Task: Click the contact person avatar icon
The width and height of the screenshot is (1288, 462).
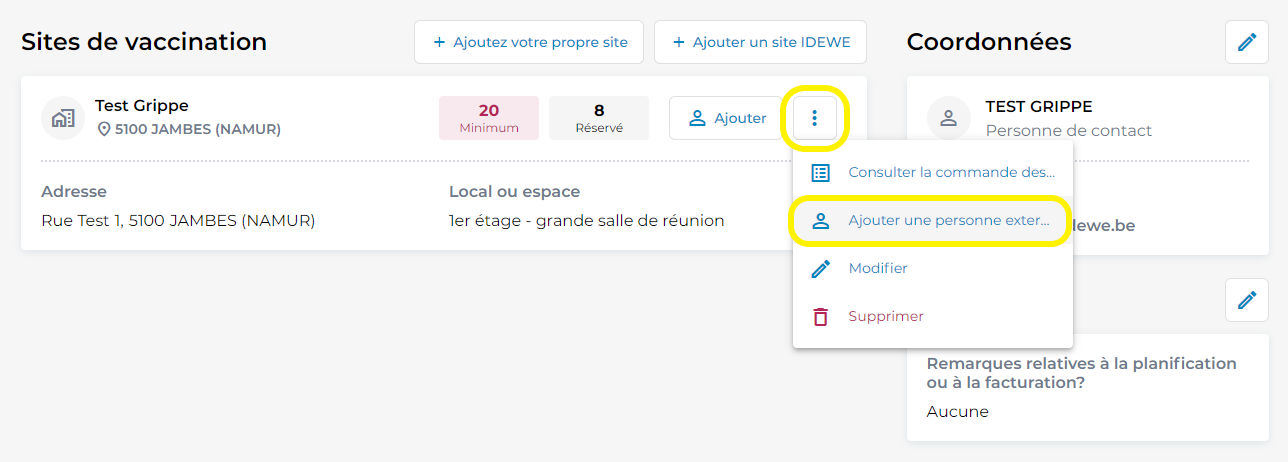Action: [949, 118]
